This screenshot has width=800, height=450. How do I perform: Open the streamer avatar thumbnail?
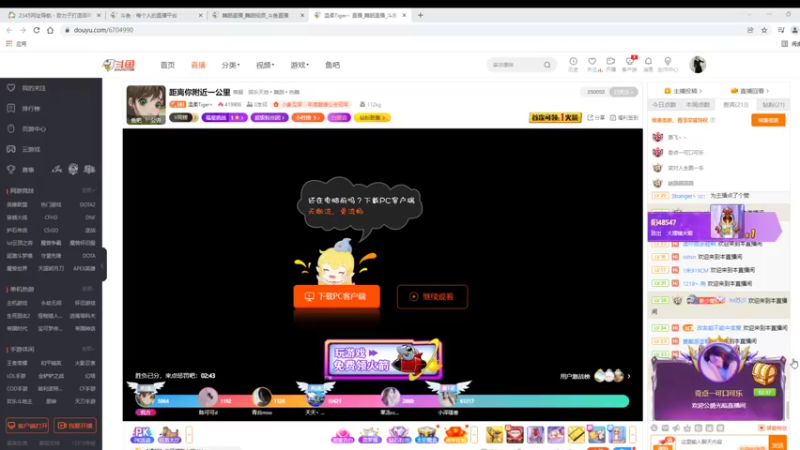(x=146, y=105)
